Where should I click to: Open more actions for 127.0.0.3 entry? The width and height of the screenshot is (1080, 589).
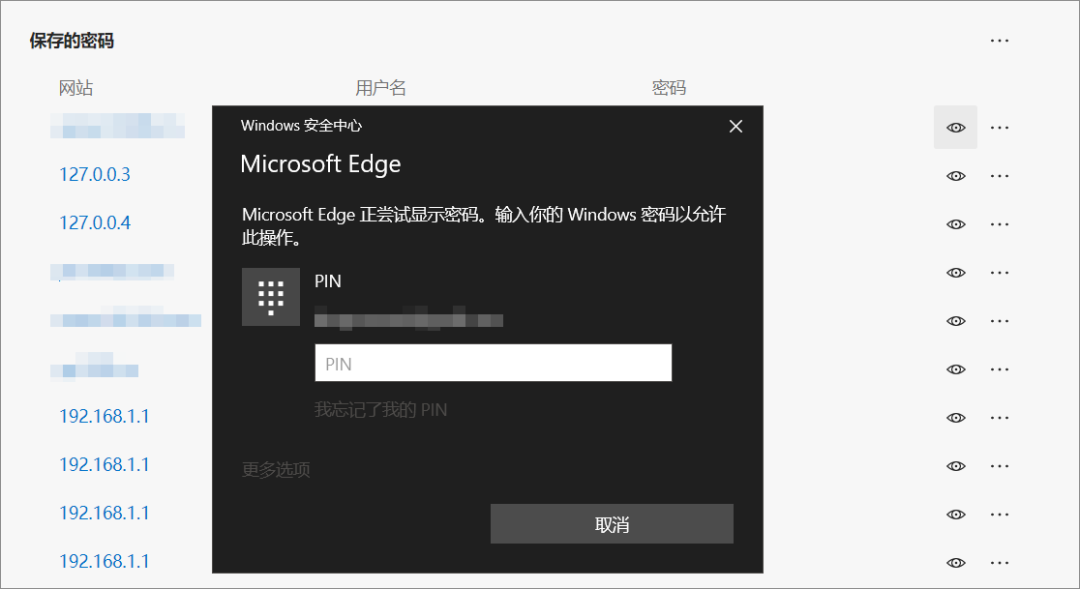click(x=999, y=176)
